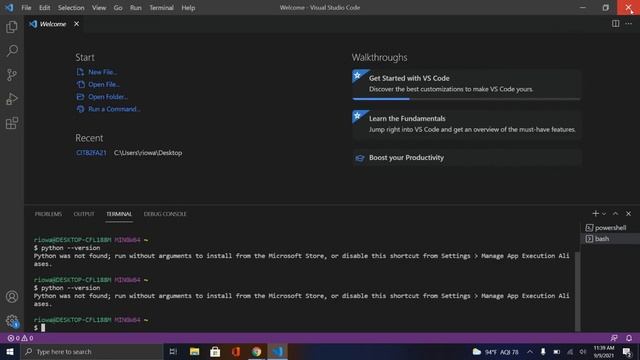Viewport: 640px width, 360px height.
Task: Show hidden system tray icons chevron
Action: coord(530,351)
